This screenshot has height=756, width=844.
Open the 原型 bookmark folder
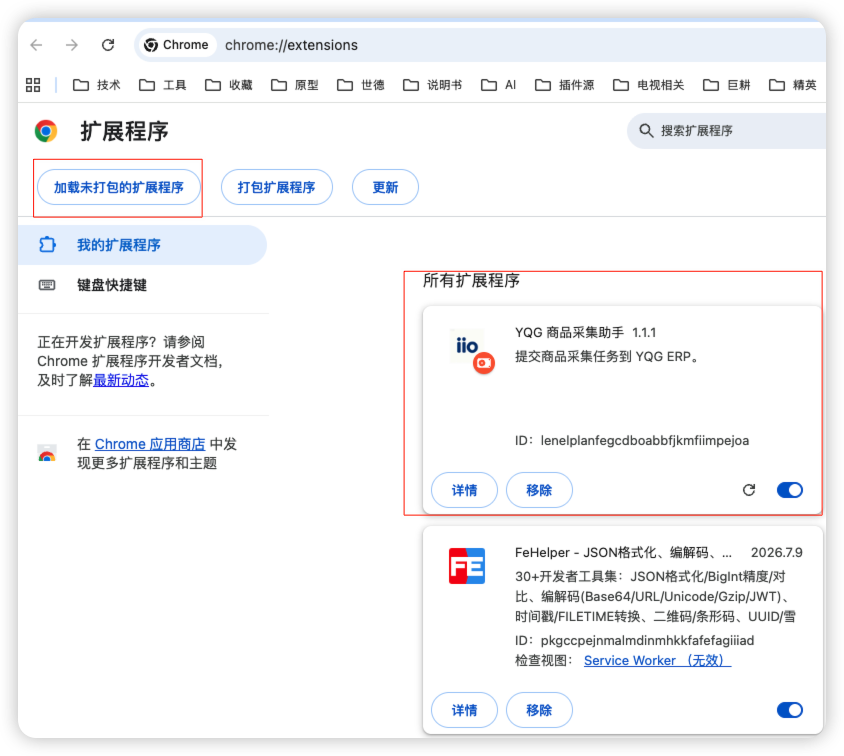coord(294,85)
